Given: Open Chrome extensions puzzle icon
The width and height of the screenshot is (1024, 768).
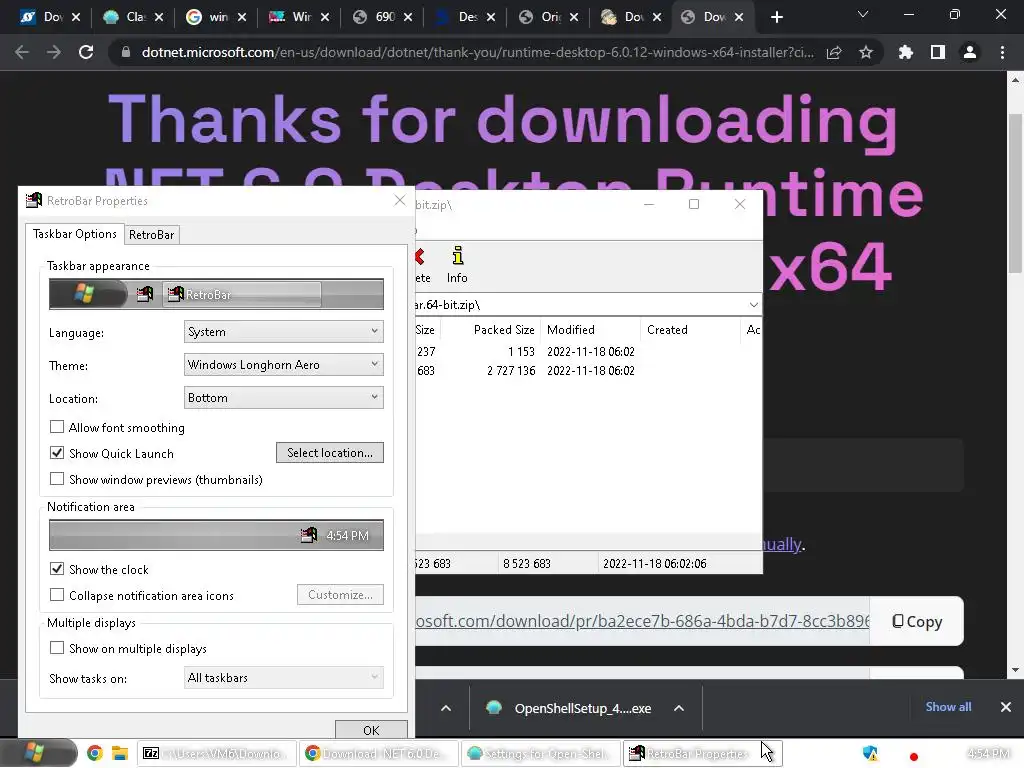Looking at the screenshot, I should (905, 52).
